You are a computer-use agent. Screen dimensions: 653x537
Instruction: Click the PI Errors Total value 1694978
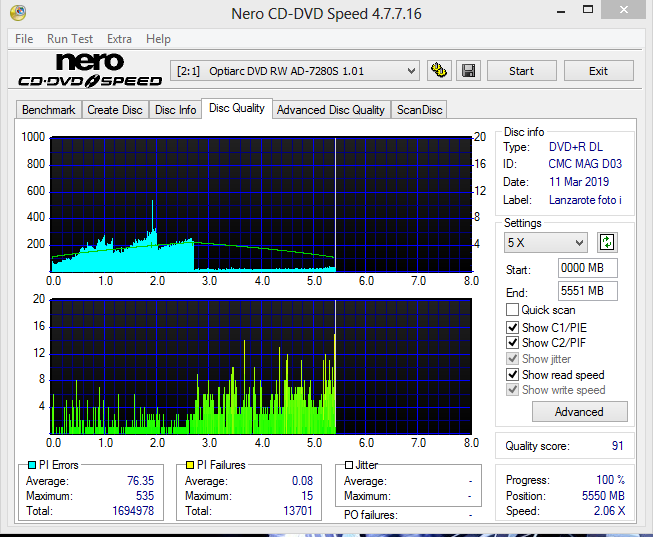click(133, 511)
